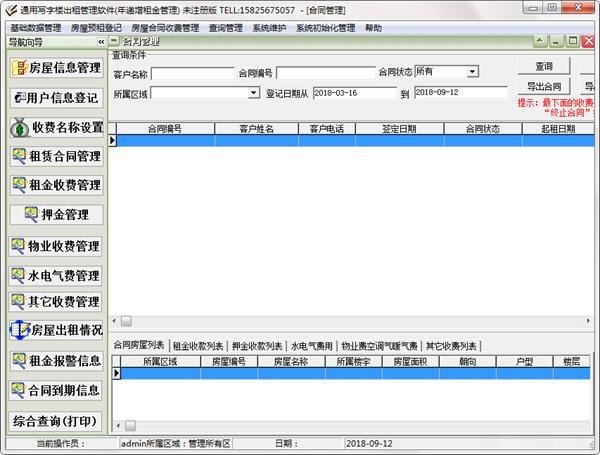Click the 收费名称设置 sidebar button
This screenshot has width=600, height=455.
coord(56,127)
